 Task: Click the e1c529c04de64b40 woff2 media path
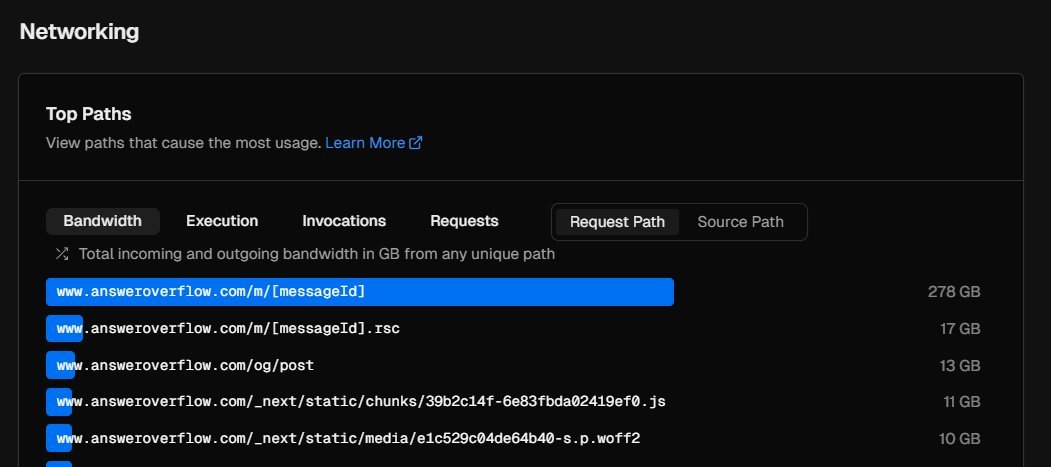point(348,438)
